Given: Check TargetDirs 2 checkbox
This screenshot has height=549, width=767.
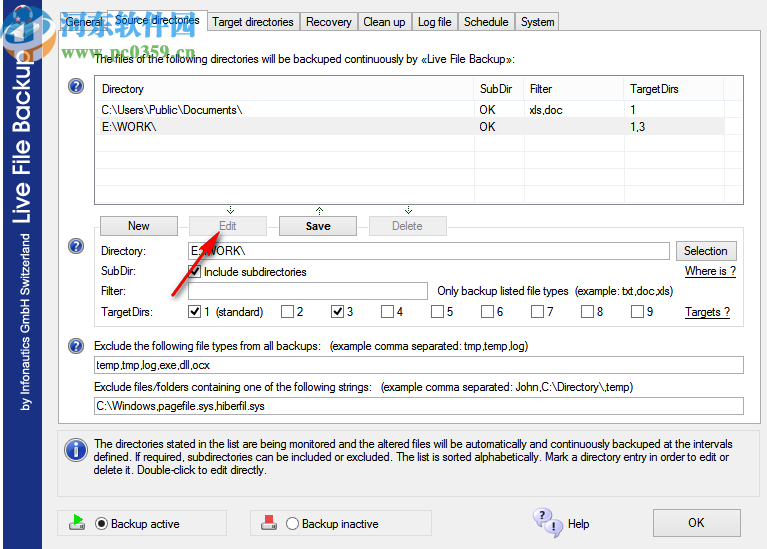Looking at the screenshot, I should (x=288, y=312).
